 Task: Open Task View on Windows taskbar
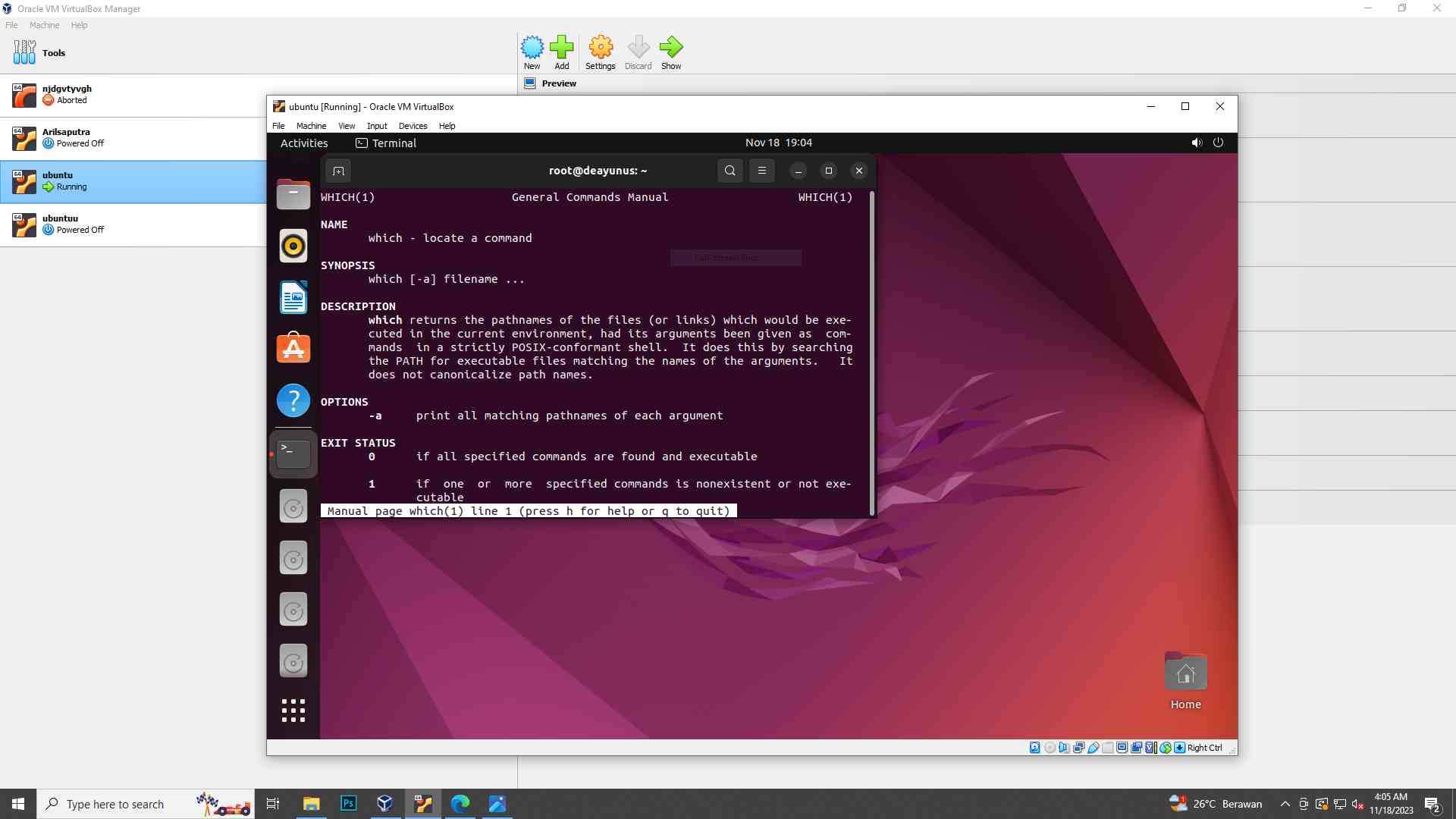pyautogui.click(x=273, y=804)
